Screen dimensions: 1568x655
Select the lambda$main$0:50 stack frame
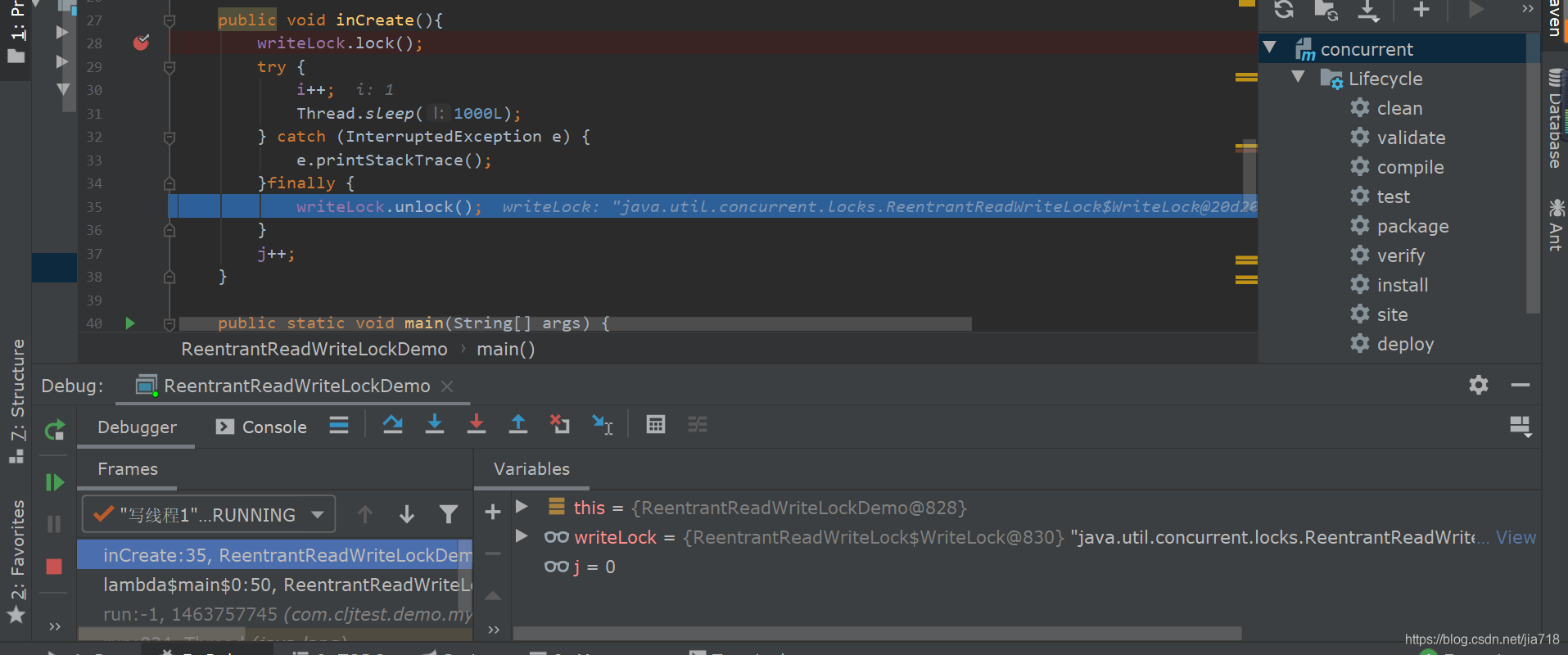click(x=274, y=584)
